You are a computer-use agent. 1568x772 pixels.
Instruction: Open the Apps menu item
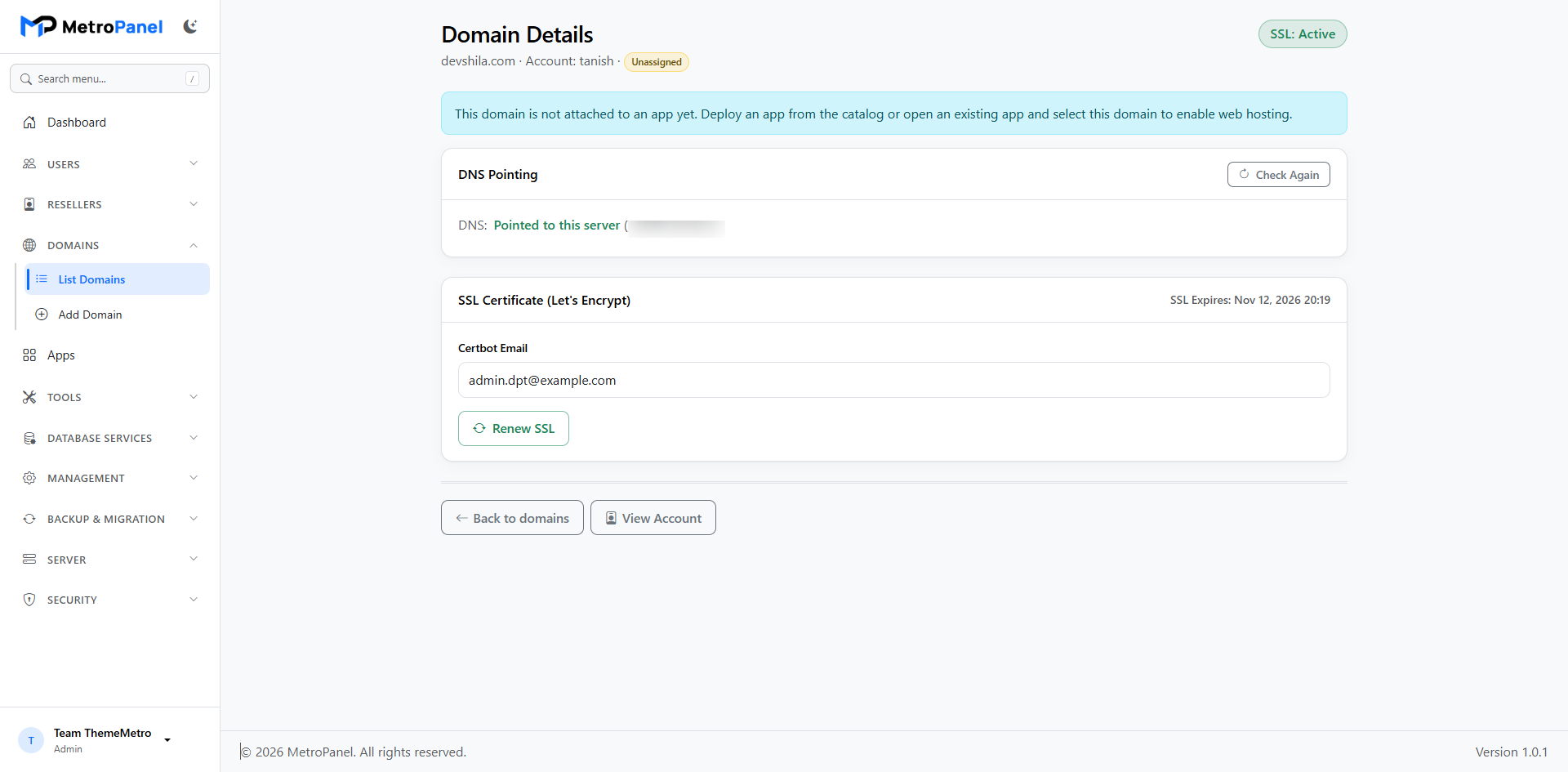pos(109,355)
